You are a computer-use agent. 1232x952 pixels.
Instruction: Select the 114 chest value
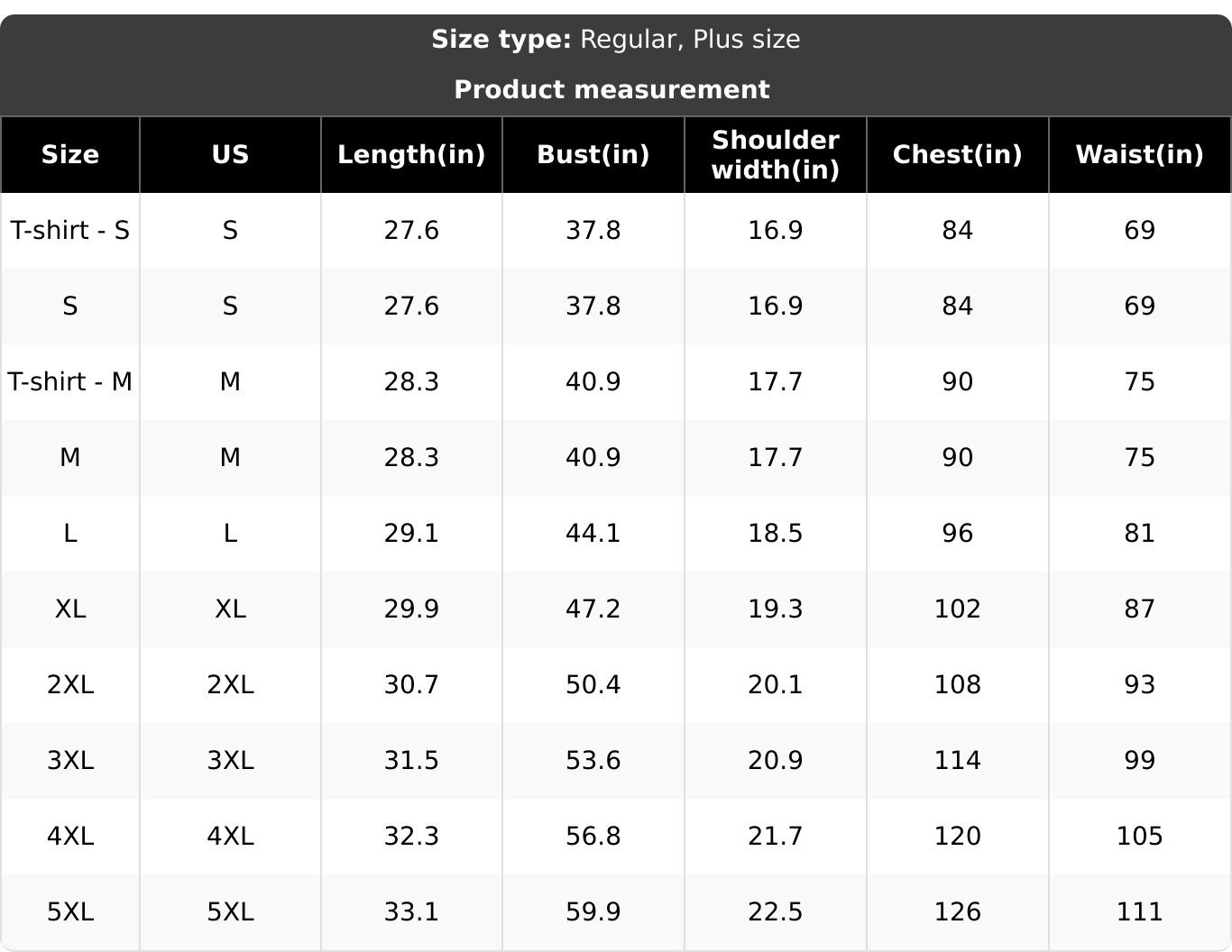957,760
